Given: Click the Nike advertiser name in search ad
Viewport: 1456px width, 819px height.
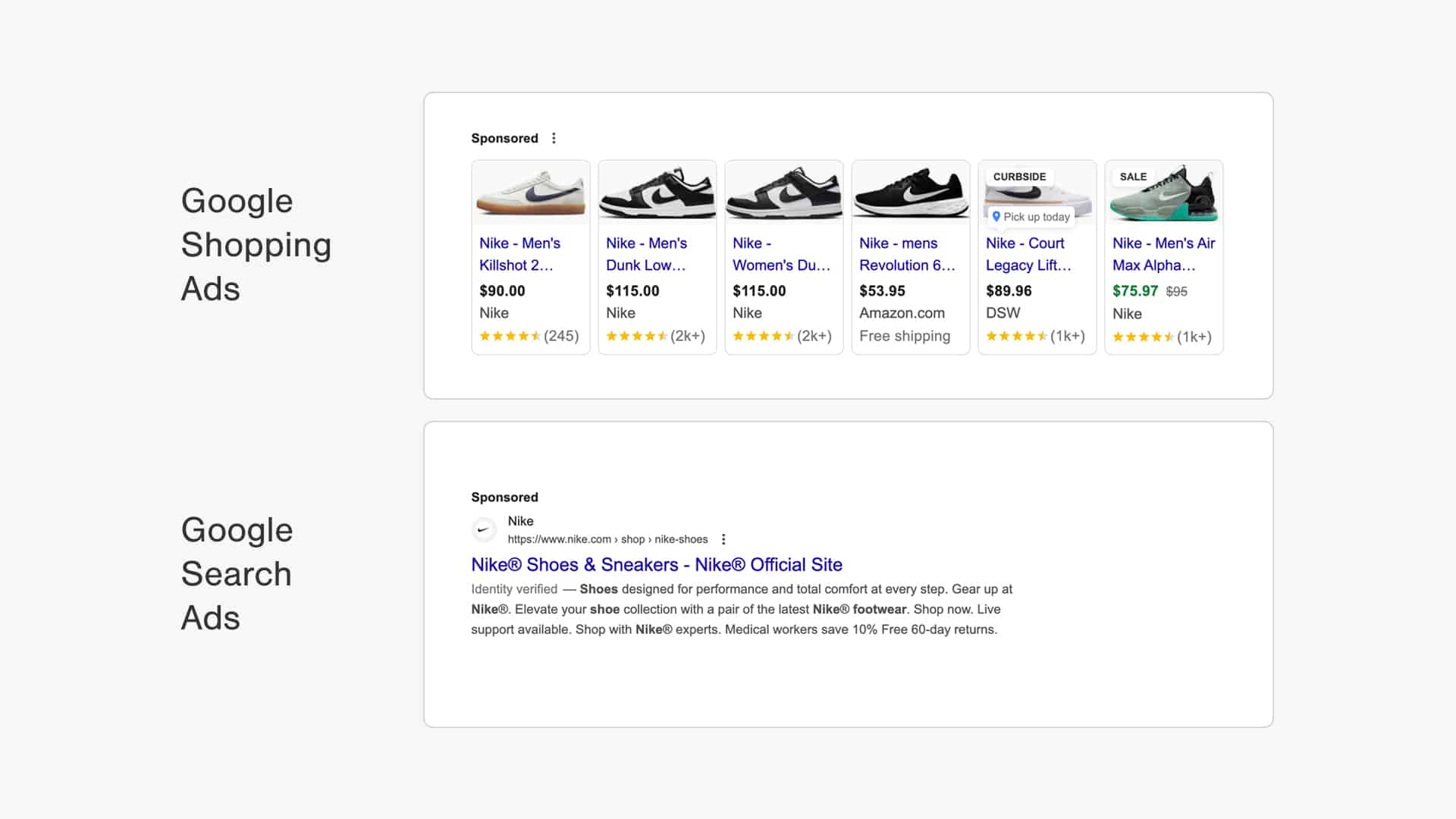Looking at the screenshot, I should (x=520, y=521).
